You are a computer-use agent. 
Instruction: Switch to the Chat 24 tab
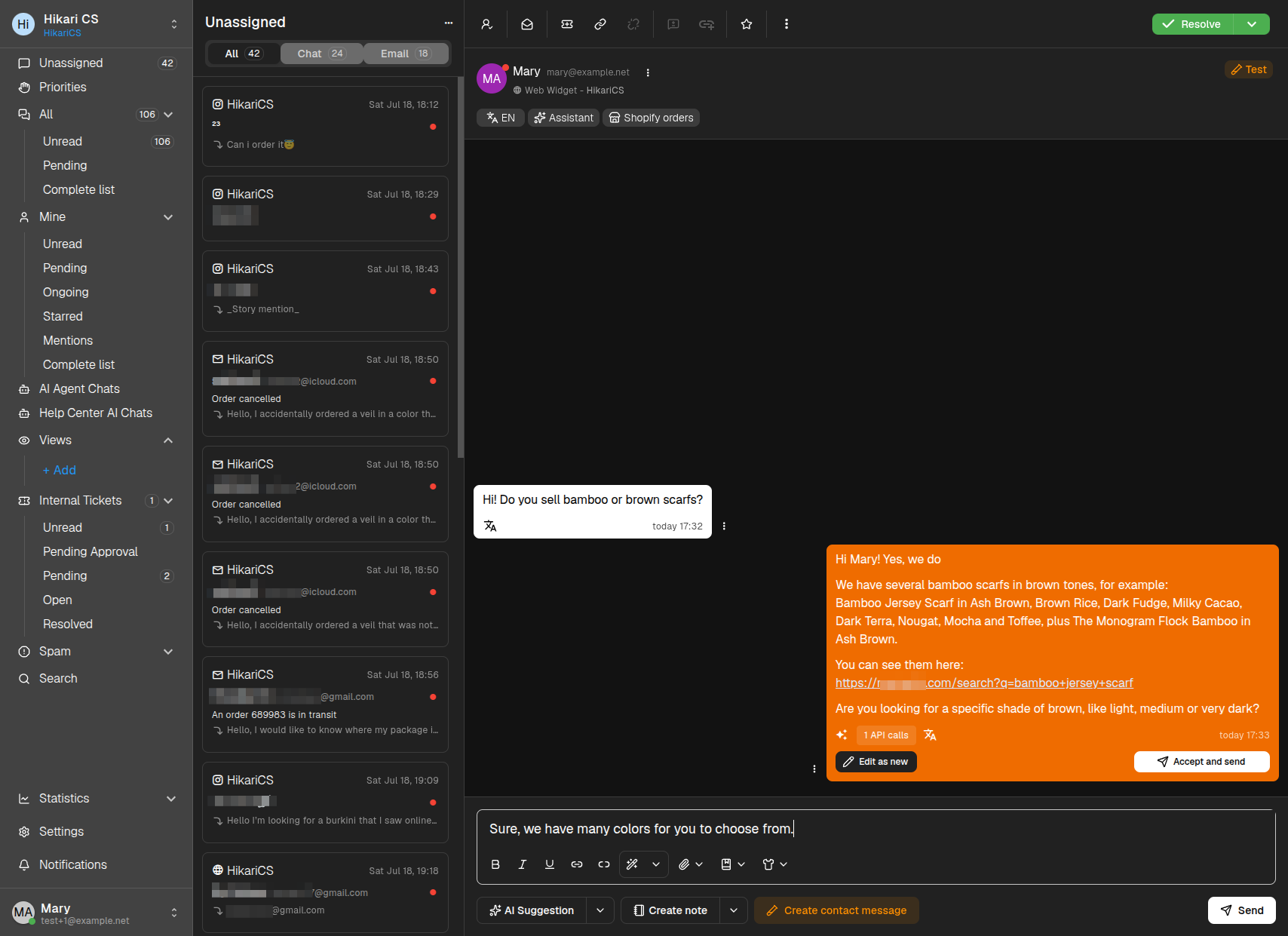tap(321, 54)
